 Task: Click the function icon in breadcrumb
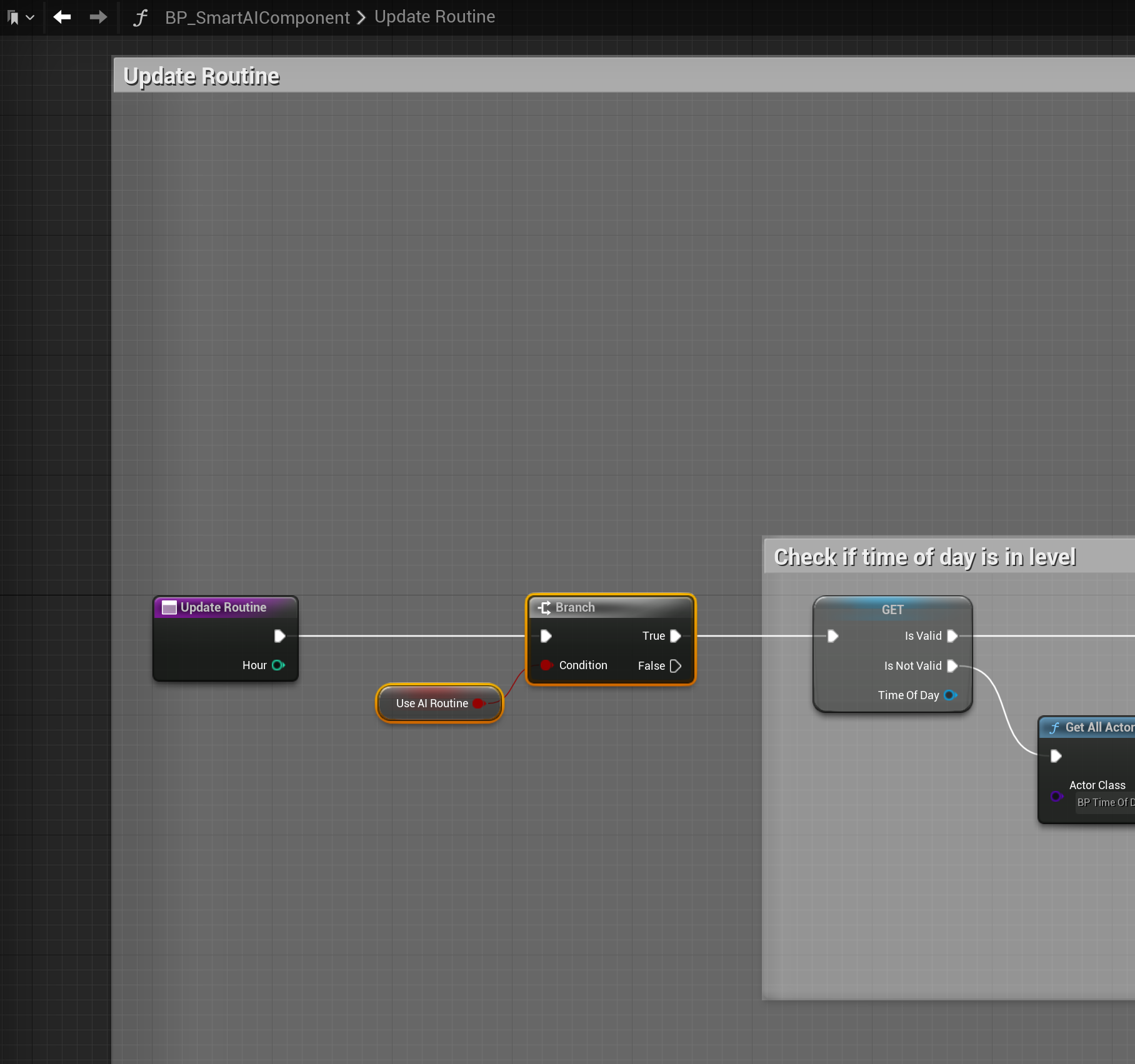[x=140, y=17]
